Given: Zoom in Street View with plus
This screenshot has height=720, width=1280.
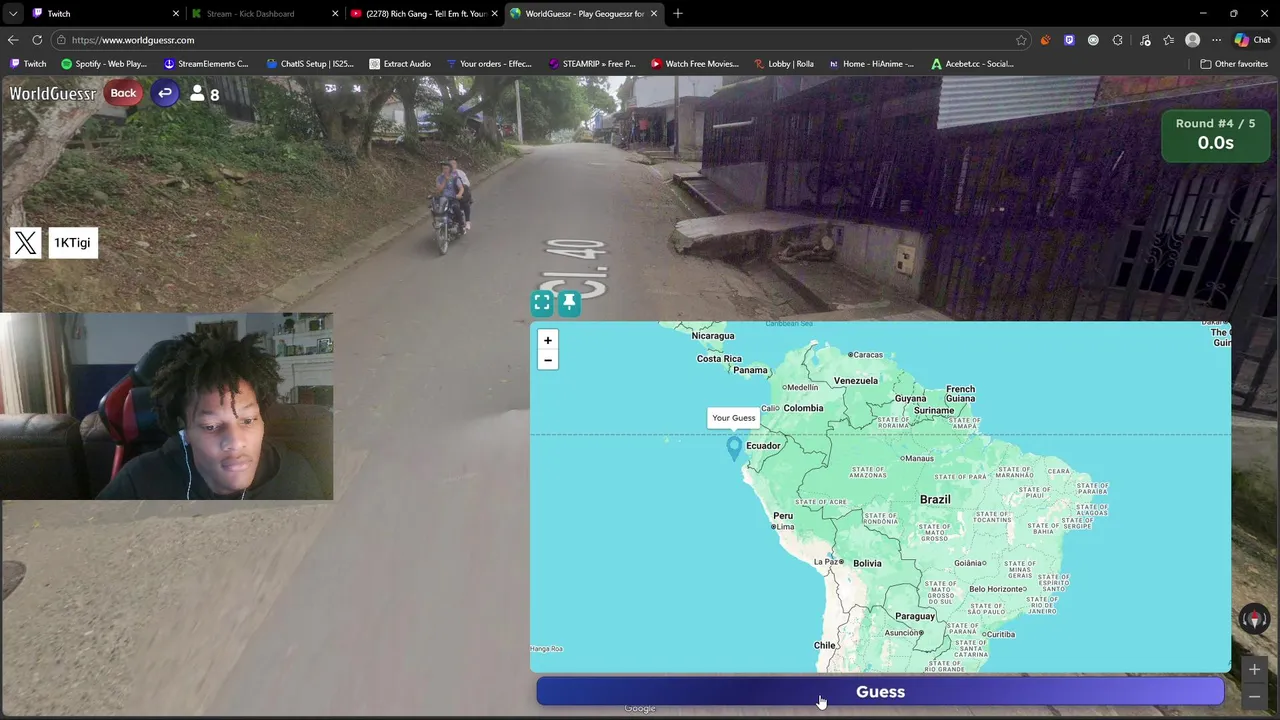Looking at the screenshot, I should 1254,670.
